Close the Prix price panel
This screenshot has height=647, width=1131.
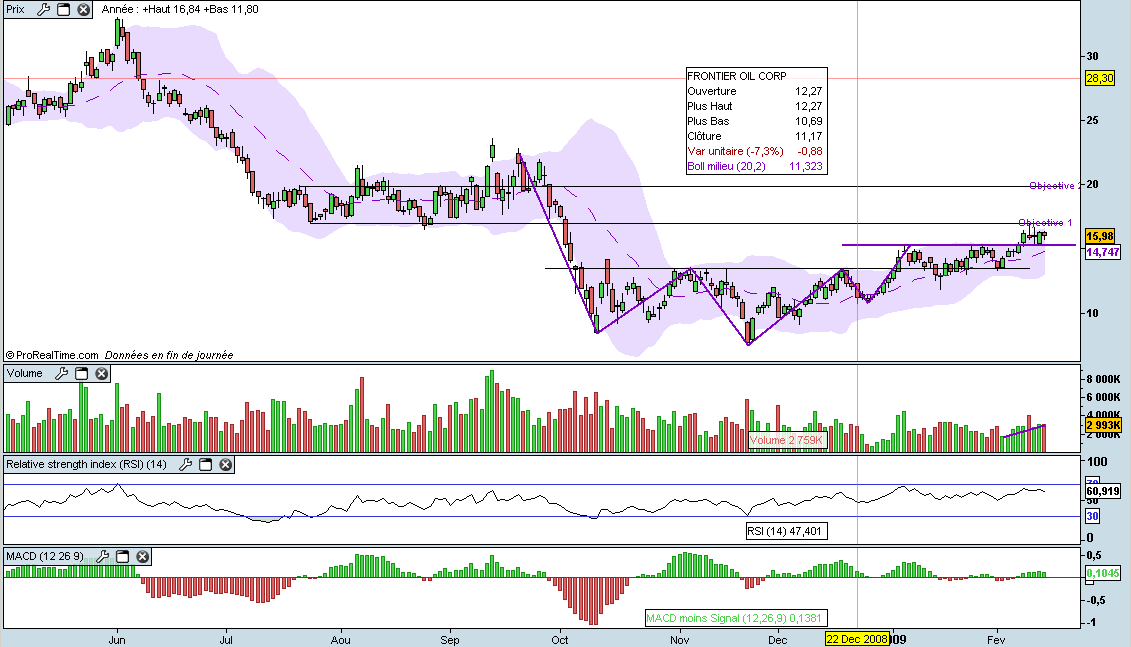pyautogui.click(x=84, y=9)
